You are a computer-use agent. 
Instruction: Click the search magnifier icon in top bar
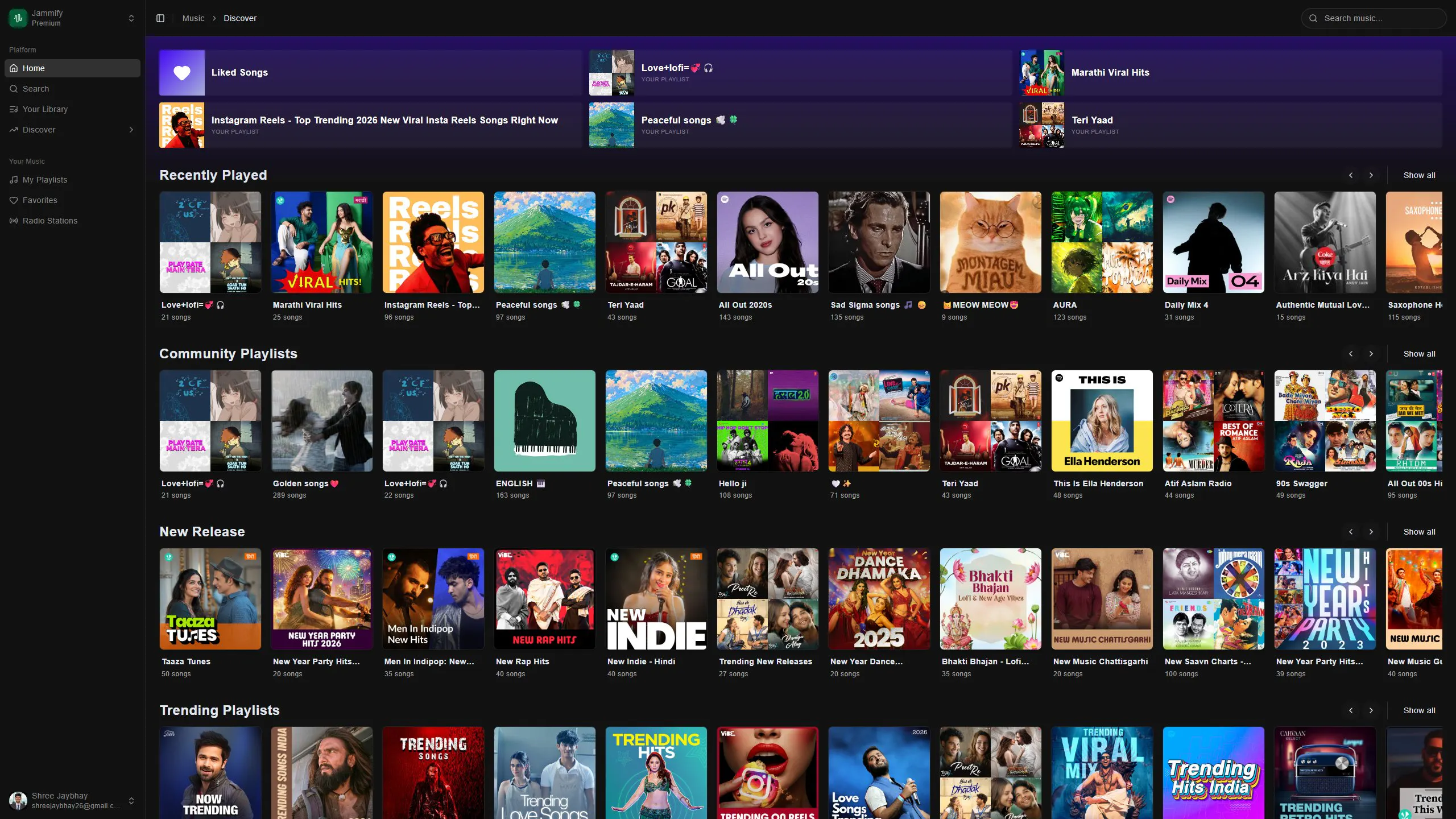[x=1313, y=18]
